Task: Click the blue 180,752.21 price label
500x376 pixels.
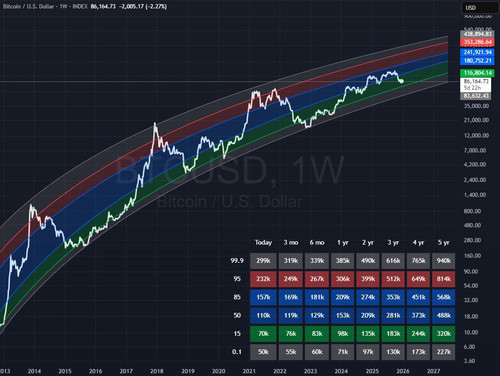Action: [x=477, y=61]
